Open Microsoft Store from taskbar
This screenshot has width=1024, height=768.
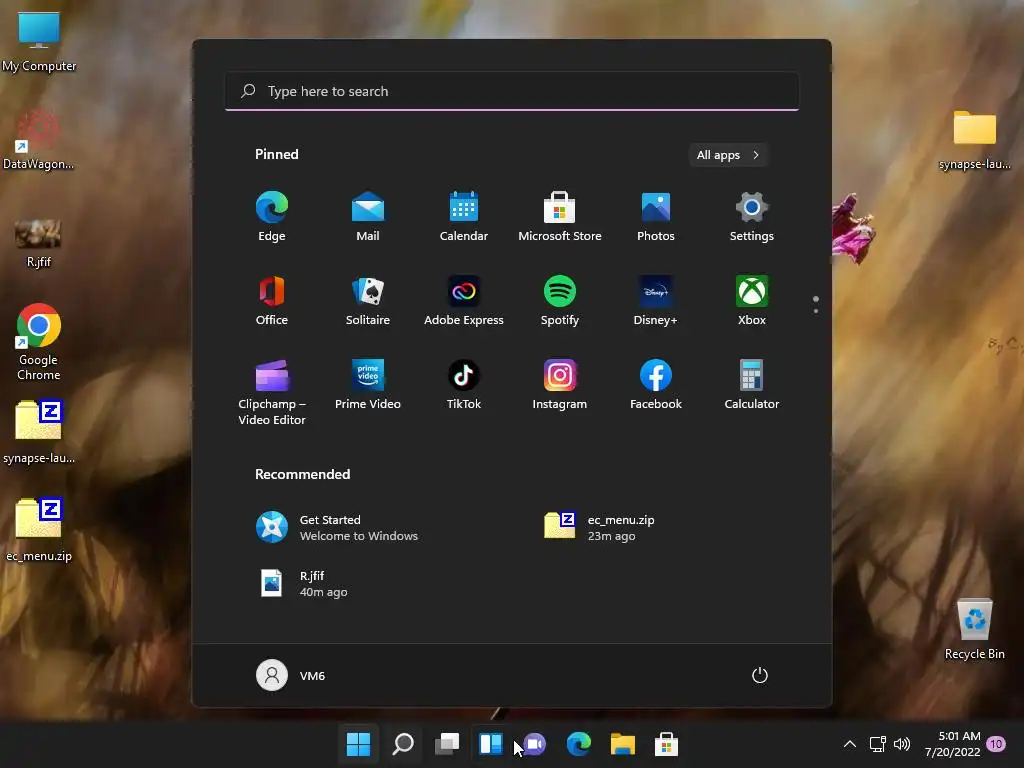(x=666, y=744)
